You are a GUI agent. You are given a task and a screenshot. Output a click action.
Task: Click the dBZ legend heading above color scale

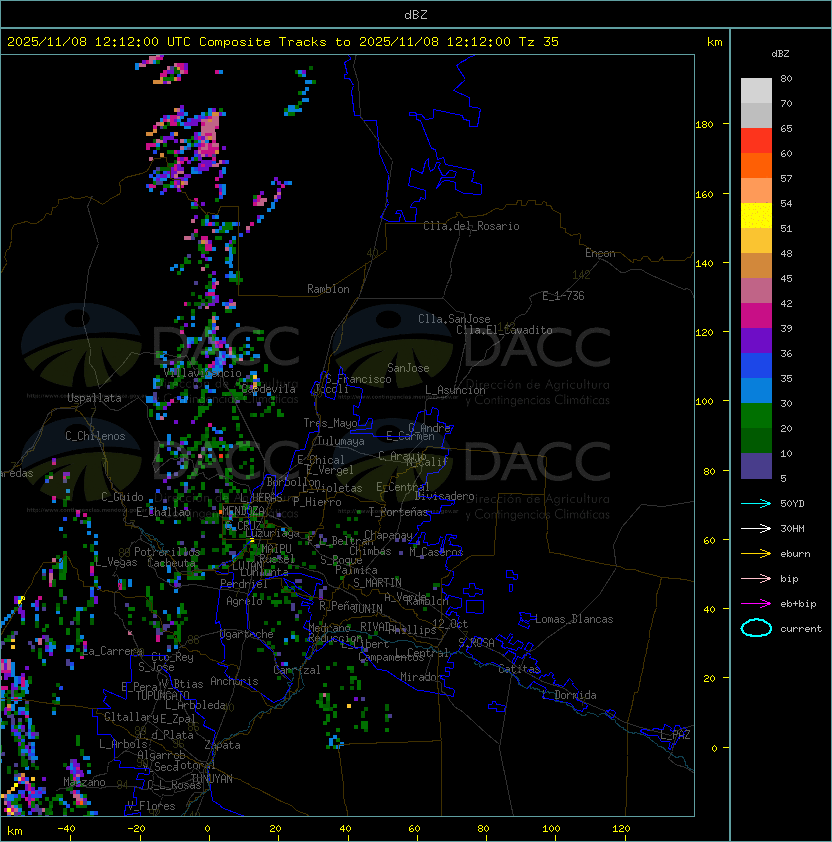(780, 54)
